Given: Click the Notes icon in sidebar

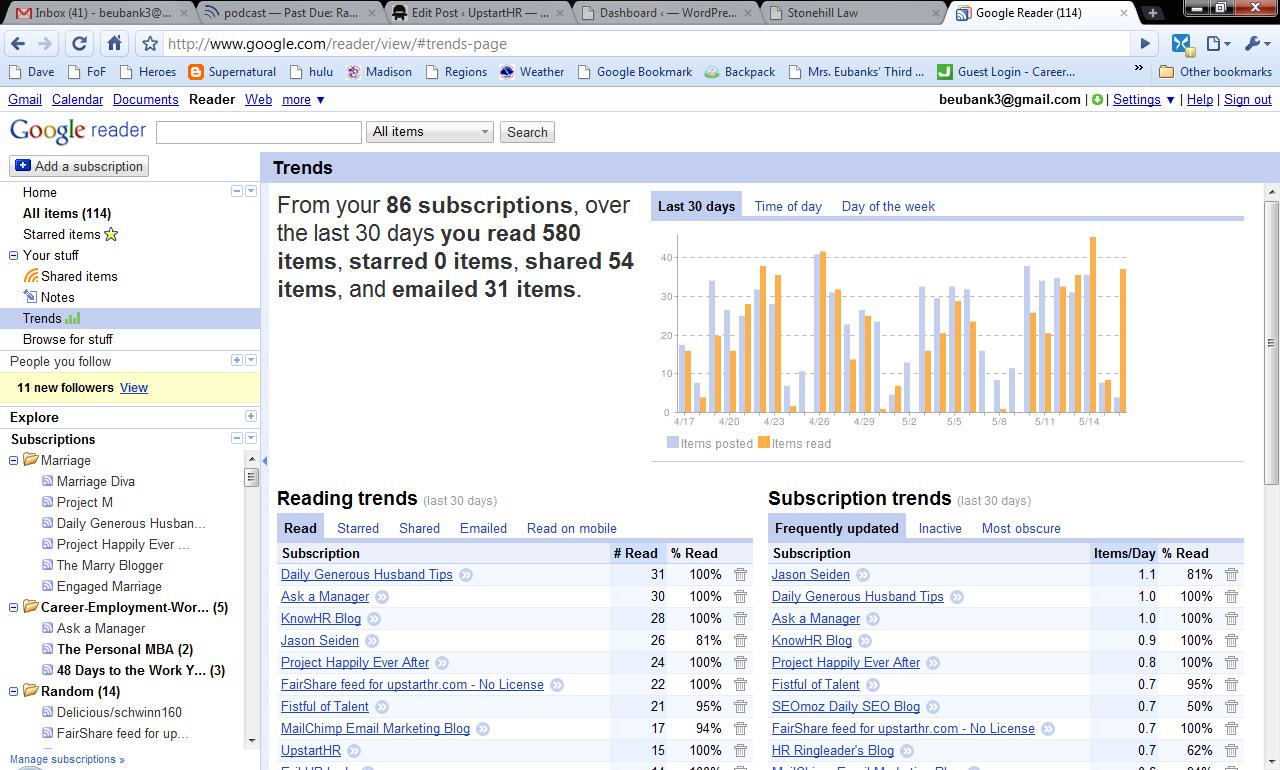Looking at the screenshot, I should pos(31,297).
